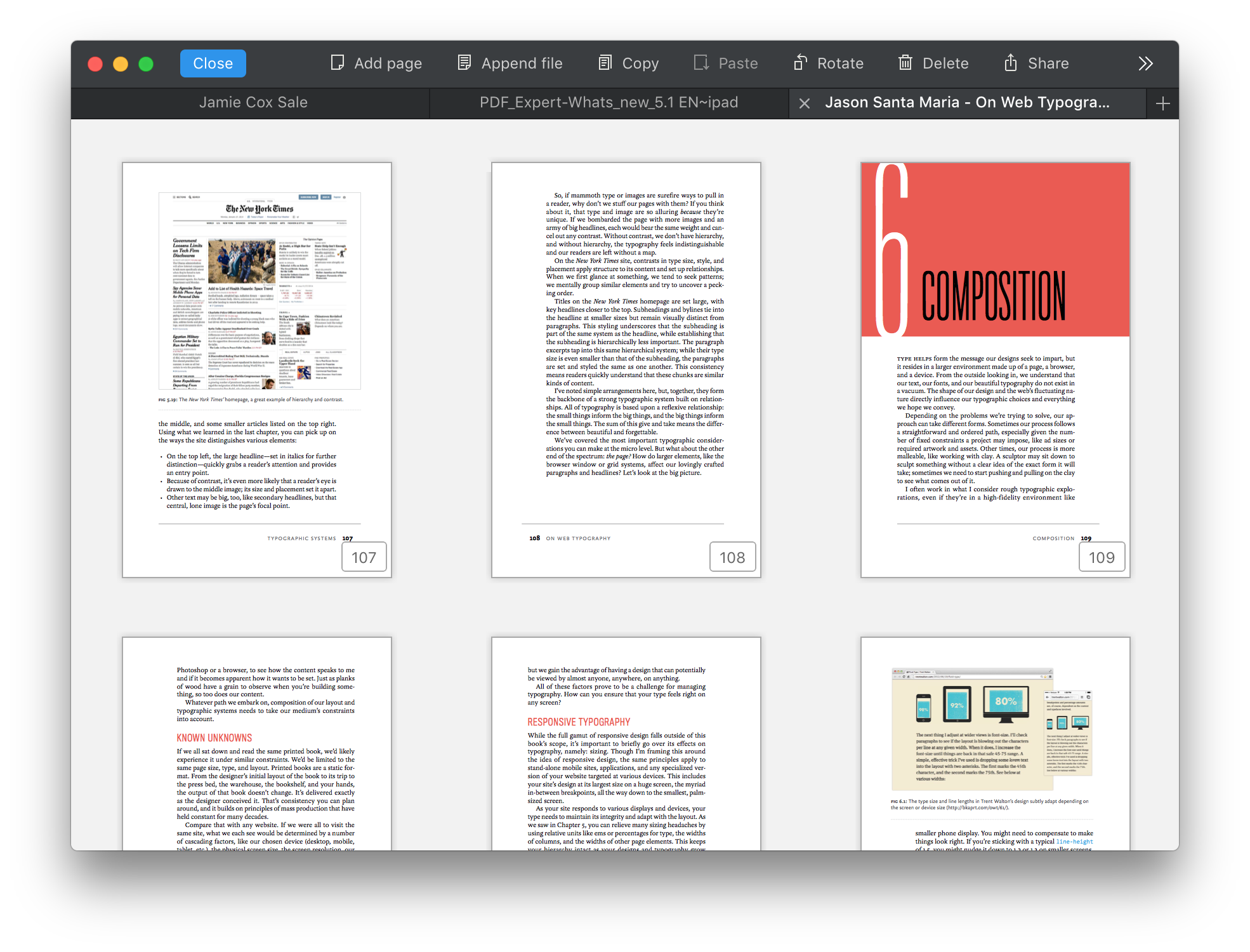
Task: Open the Share options
Action: (1010, 63)
